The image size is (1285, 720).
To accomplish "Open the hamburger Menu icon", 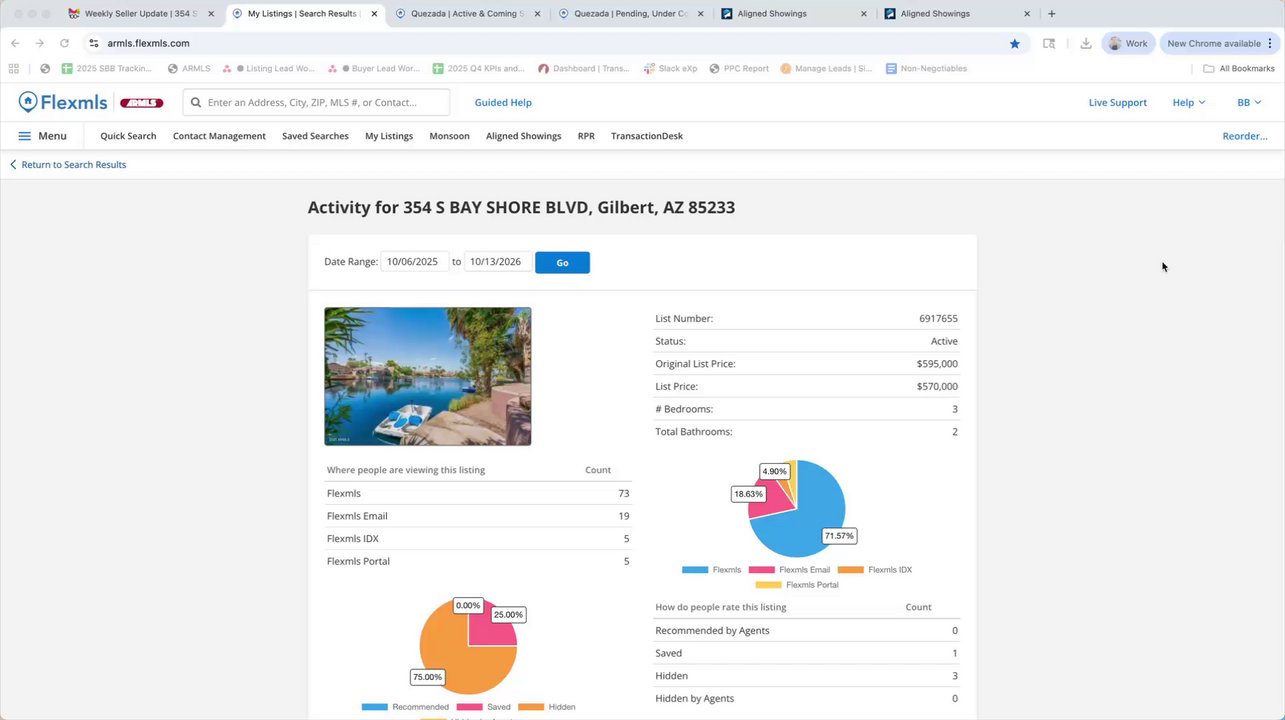I will pyautogui.click(x=24, y=136).
